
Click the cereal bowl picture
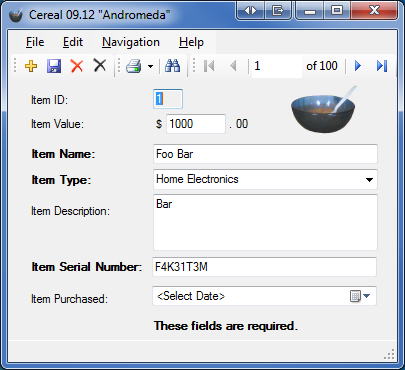pyautogui.click(x=323, y=110)
